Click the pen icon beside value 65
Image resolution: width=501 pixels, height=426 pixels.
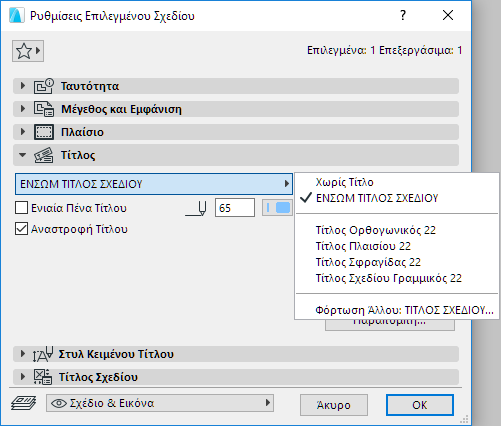(x=196, y=208)
